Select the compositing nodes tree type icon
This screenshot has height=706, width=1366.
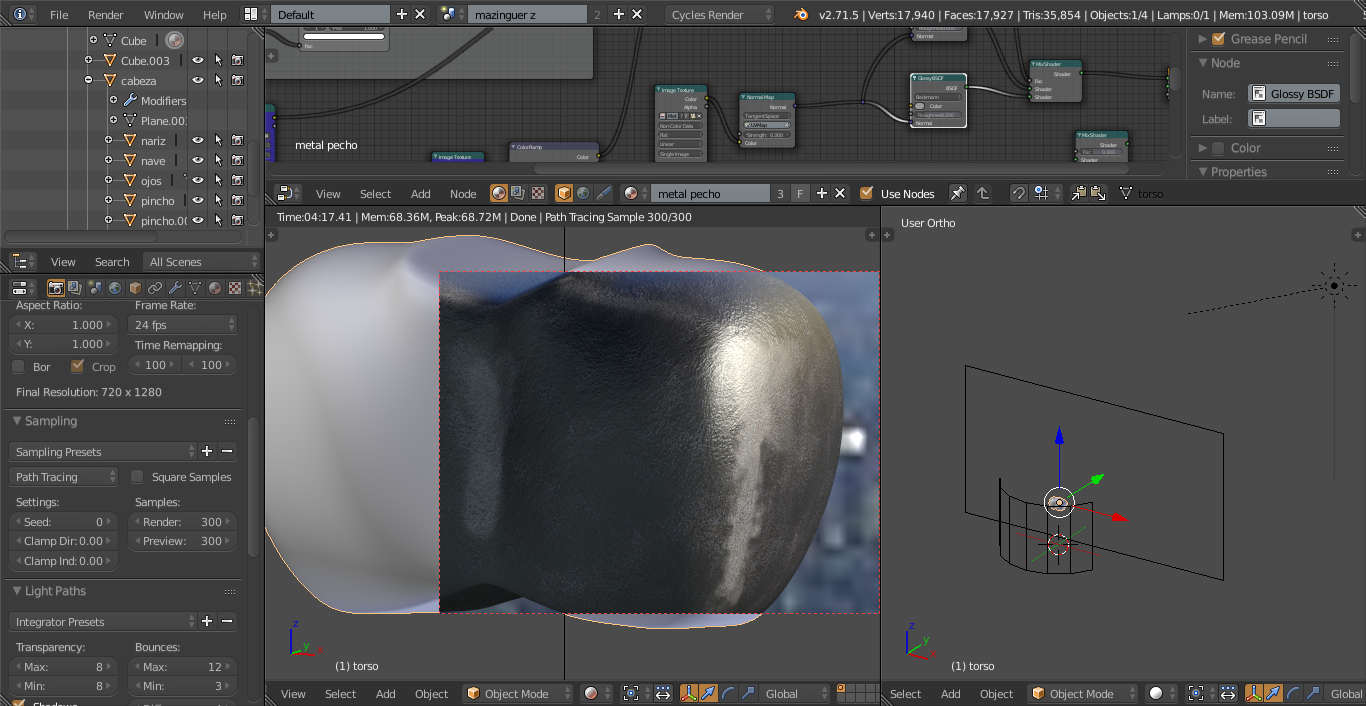518,193
